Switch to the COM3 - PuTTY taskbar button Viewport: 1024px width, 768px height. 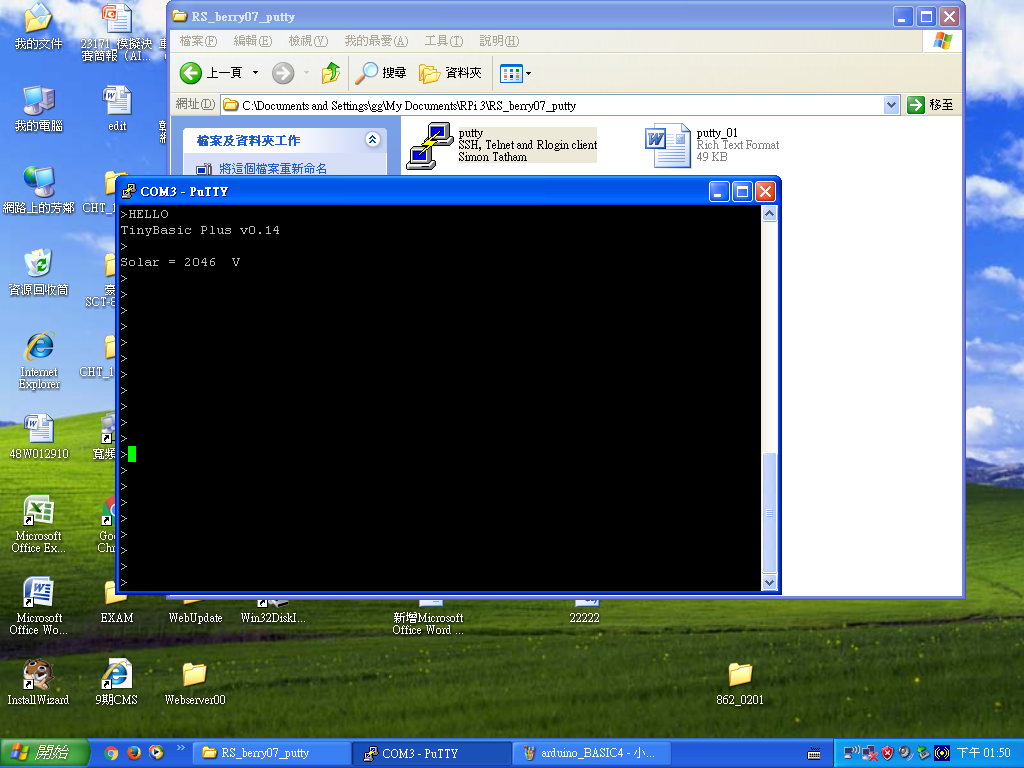point(430,753)
